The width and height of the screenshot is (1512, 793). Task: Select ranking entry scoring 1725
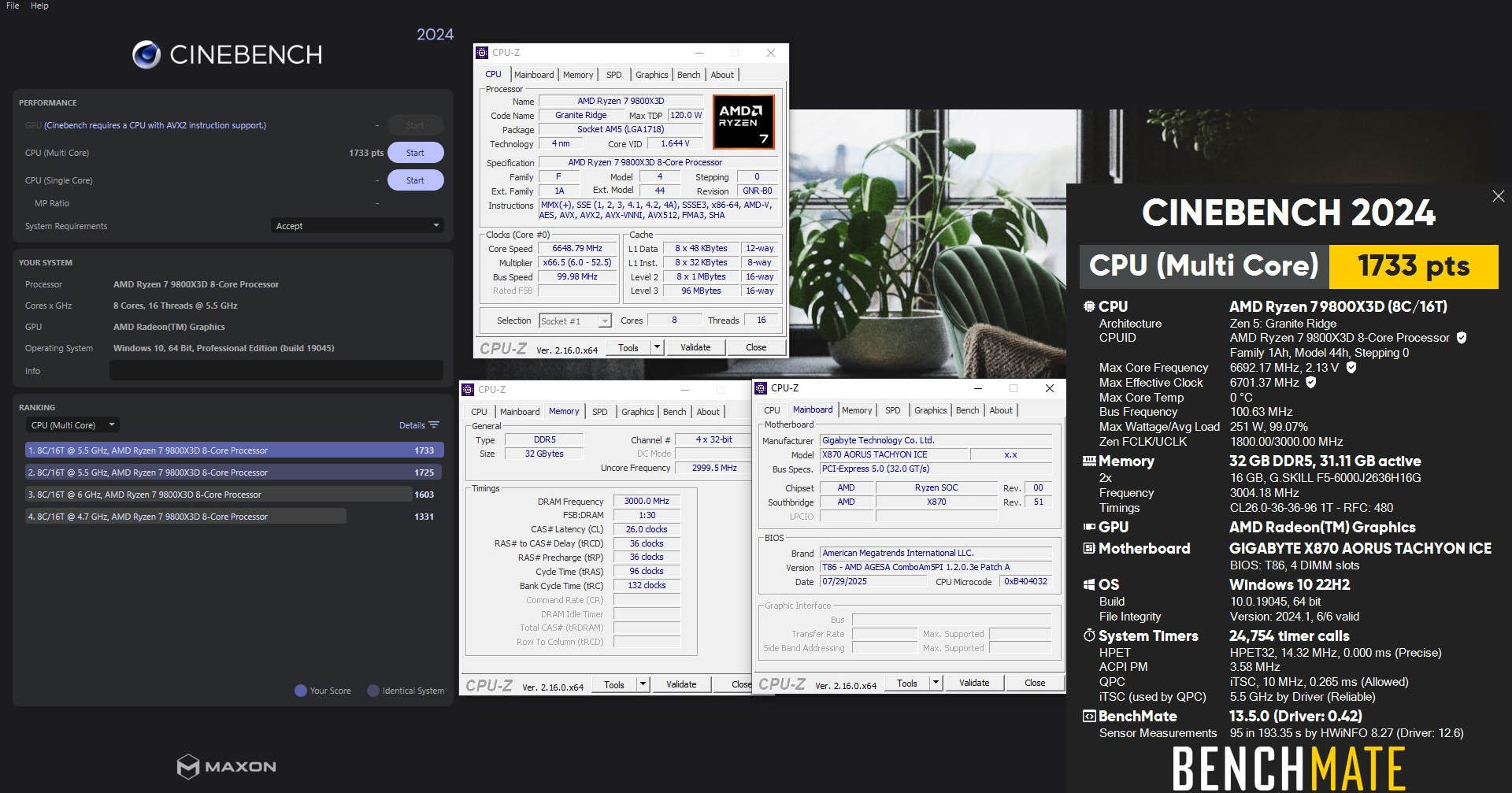235,472
